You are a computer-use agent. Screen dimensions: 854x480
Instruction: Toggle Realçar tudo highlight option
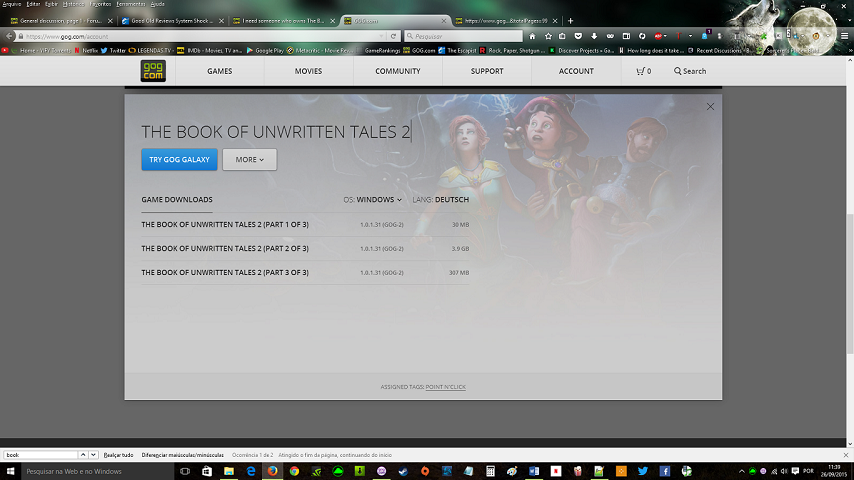pyautogui.click(x=118, y=455)
